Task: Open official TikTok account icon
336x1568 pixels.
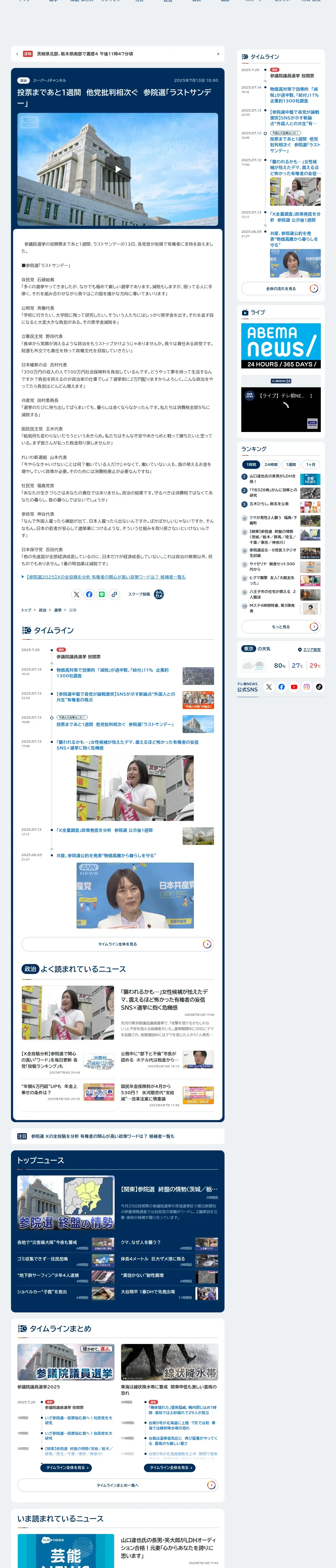Action: click(319, 687)
